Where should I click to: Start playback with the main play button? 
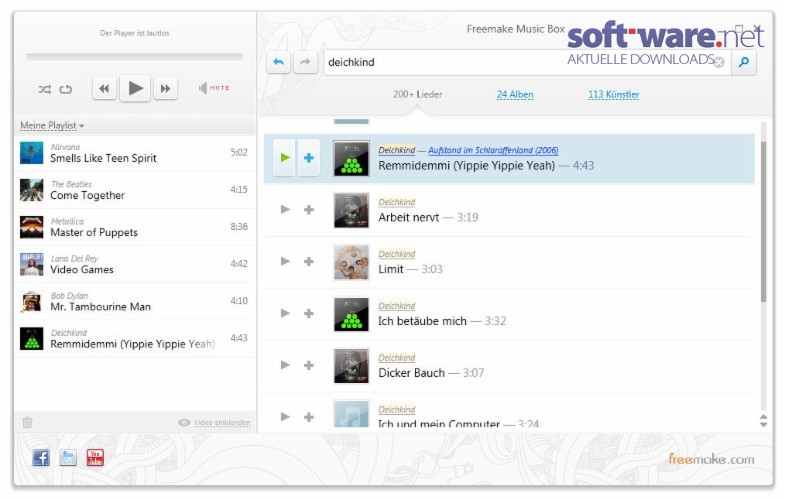click(x=135, y=88)
